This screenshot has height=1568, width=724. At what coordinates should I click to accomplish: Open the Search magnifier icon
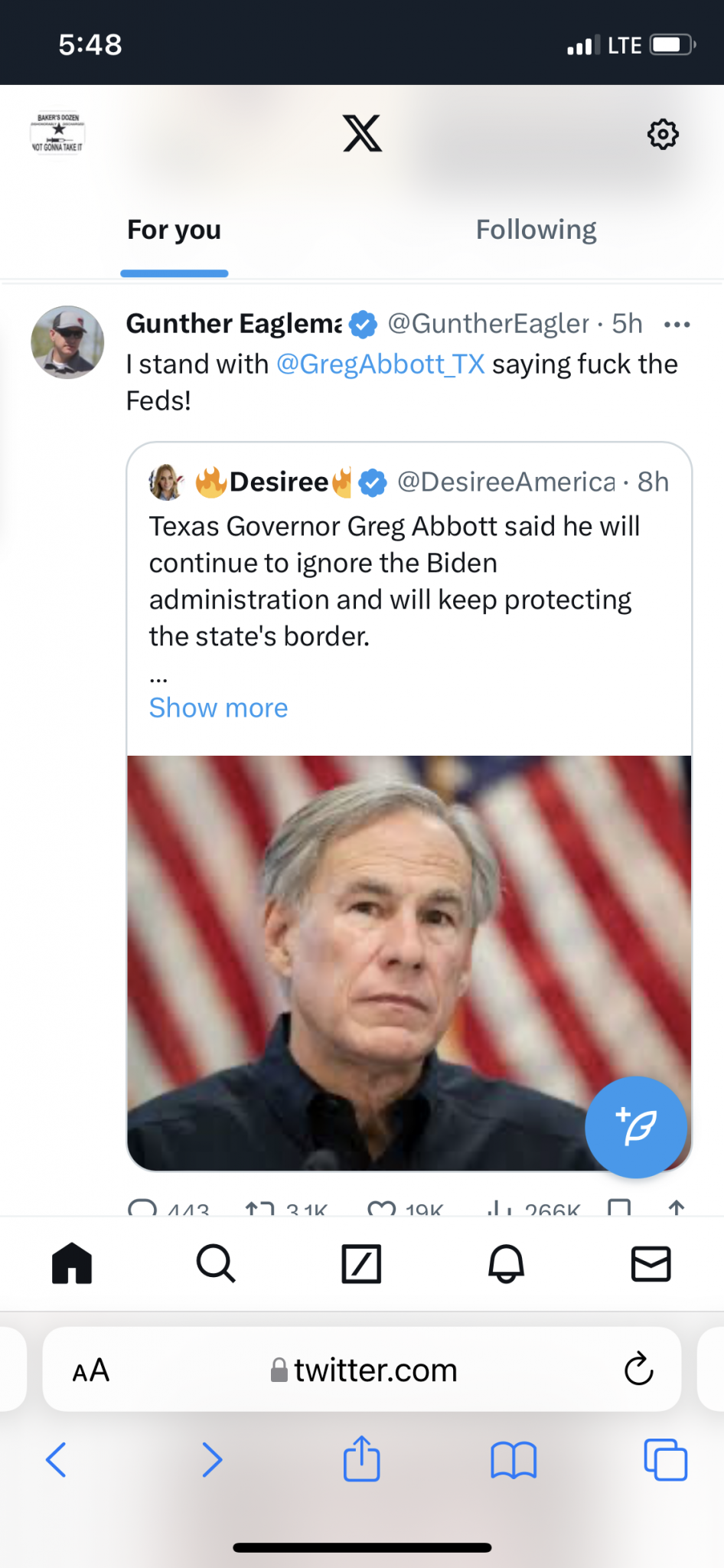(216, 1263)
